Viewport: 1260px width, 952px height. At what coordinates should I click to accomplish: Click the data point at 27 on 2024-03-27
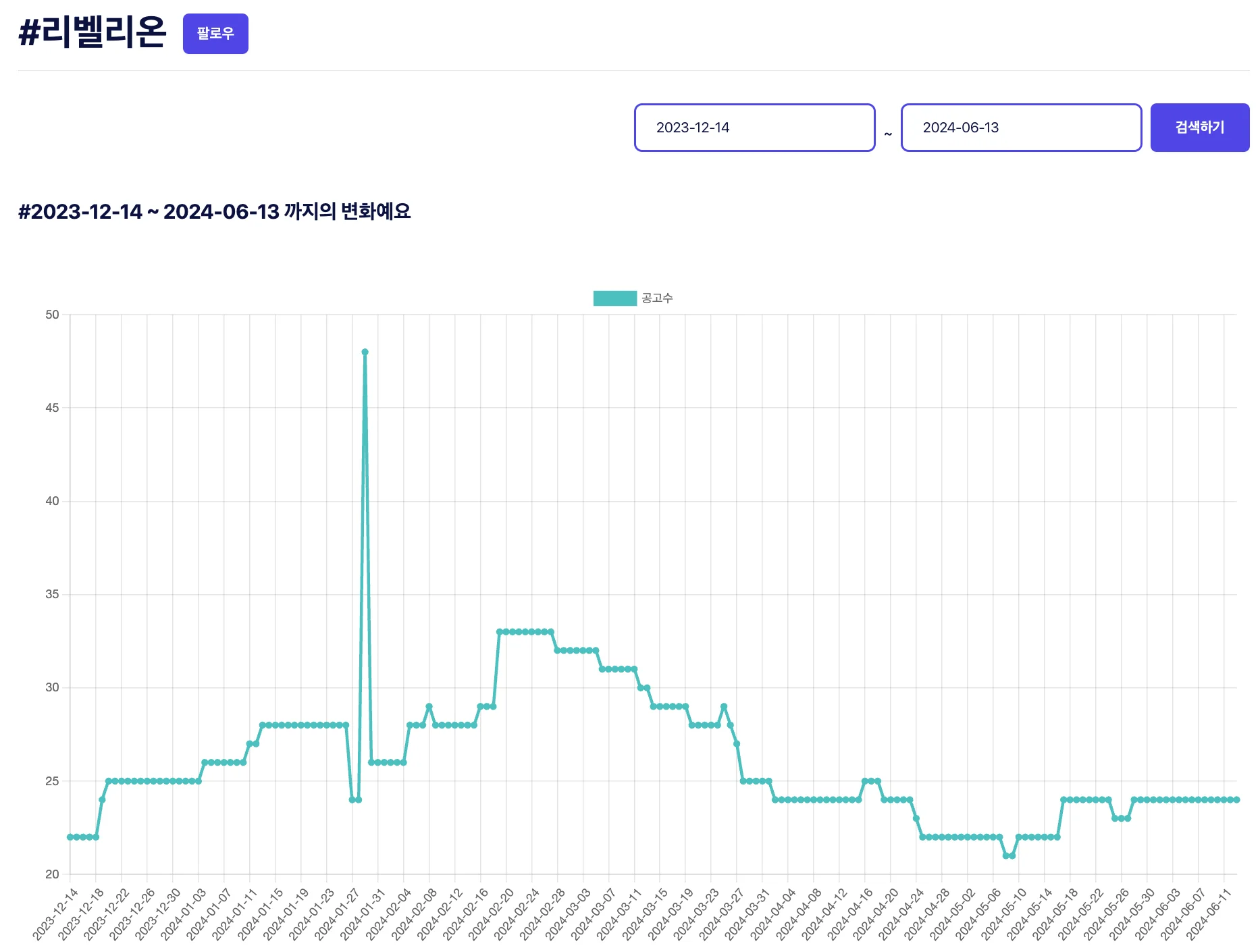point(737,744)
